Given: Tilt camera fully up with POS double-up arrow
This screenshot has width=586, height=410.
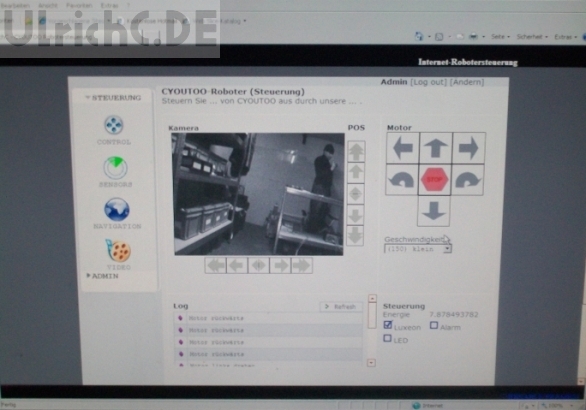Looking at the screenshot, I should (x=356, y=151).
